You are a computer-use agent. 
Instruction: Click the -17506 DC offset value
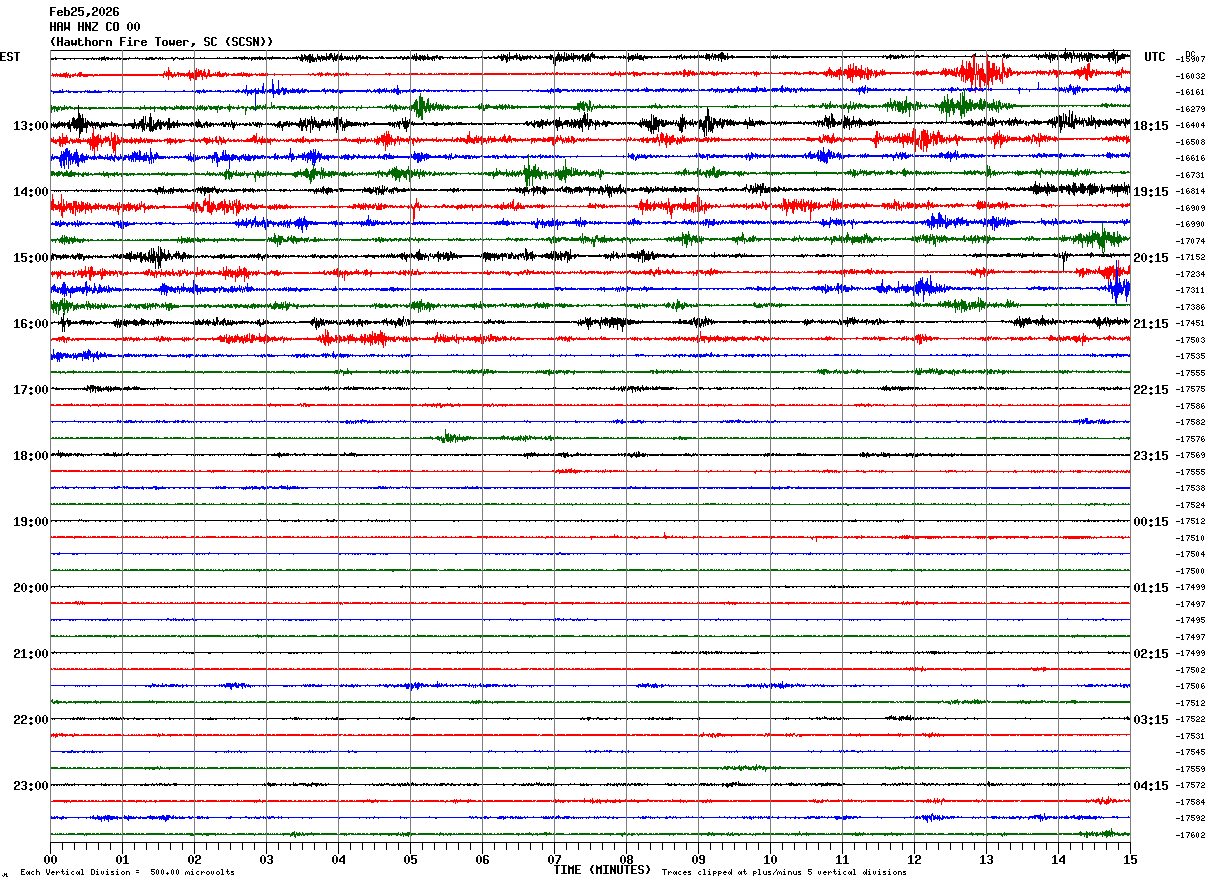1191,686
